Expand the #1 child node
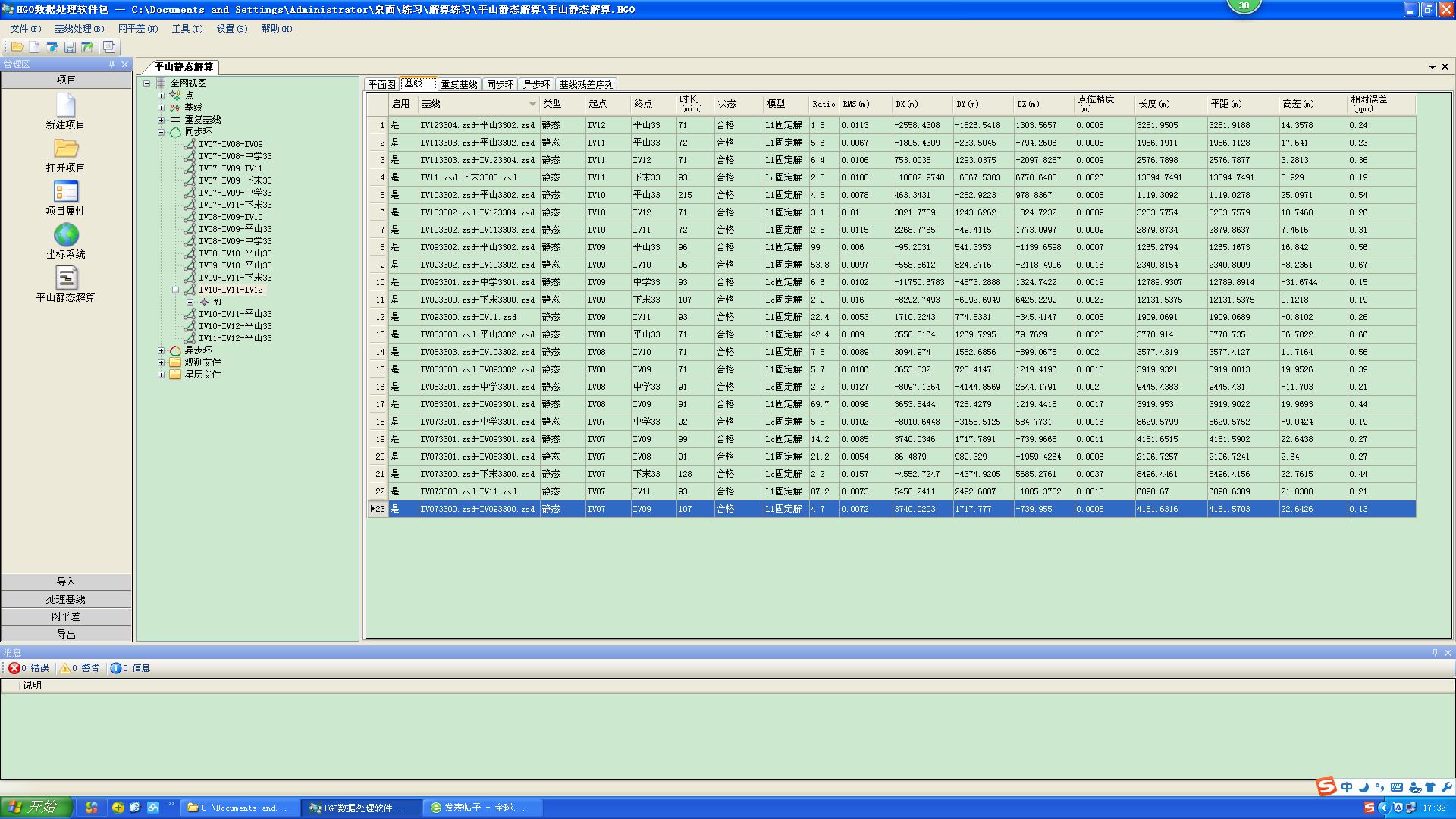This screenshot has width=1456, height=819. click(190, 302)
